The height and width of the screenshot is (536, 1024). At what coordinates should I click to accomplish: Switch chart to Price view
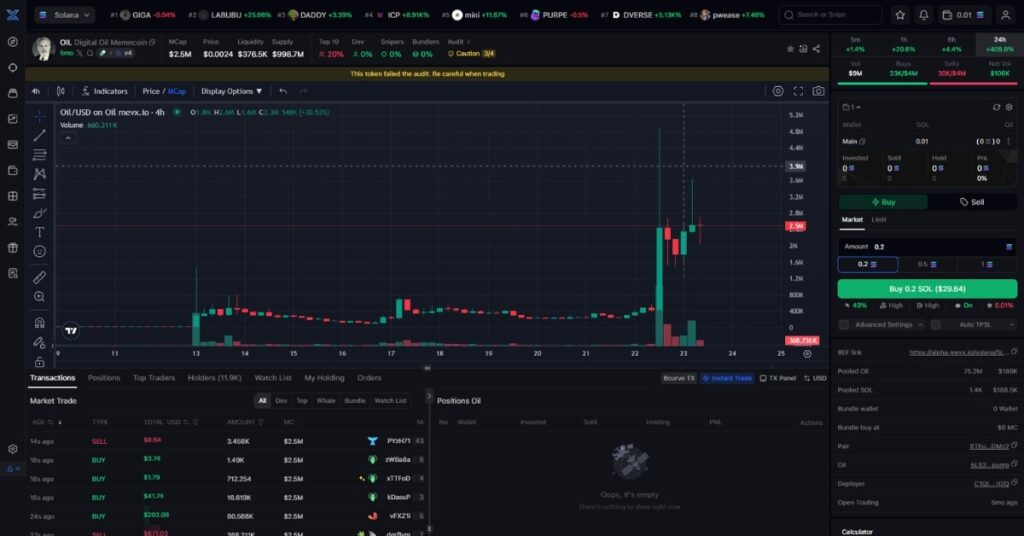(151, 91)
